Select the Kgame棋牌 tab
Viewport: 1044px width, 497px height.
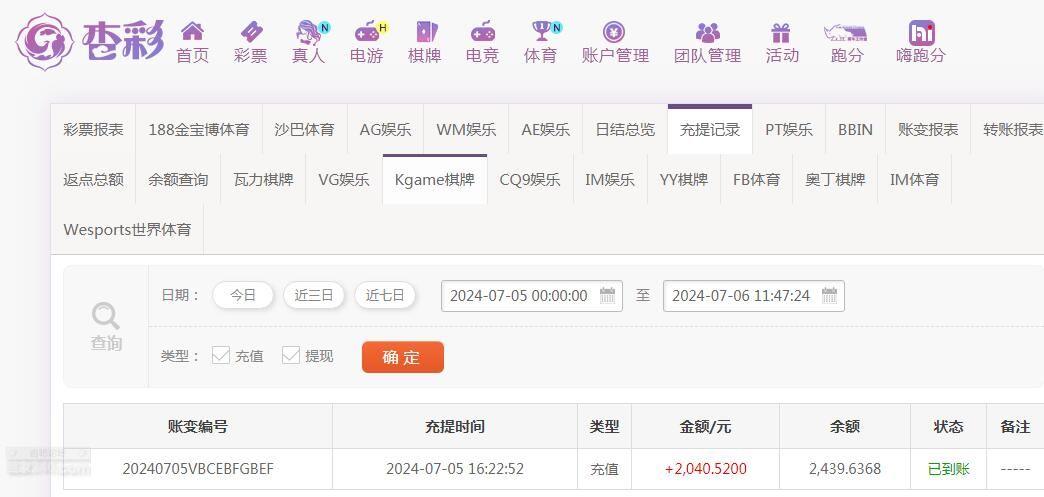(435, 179)
